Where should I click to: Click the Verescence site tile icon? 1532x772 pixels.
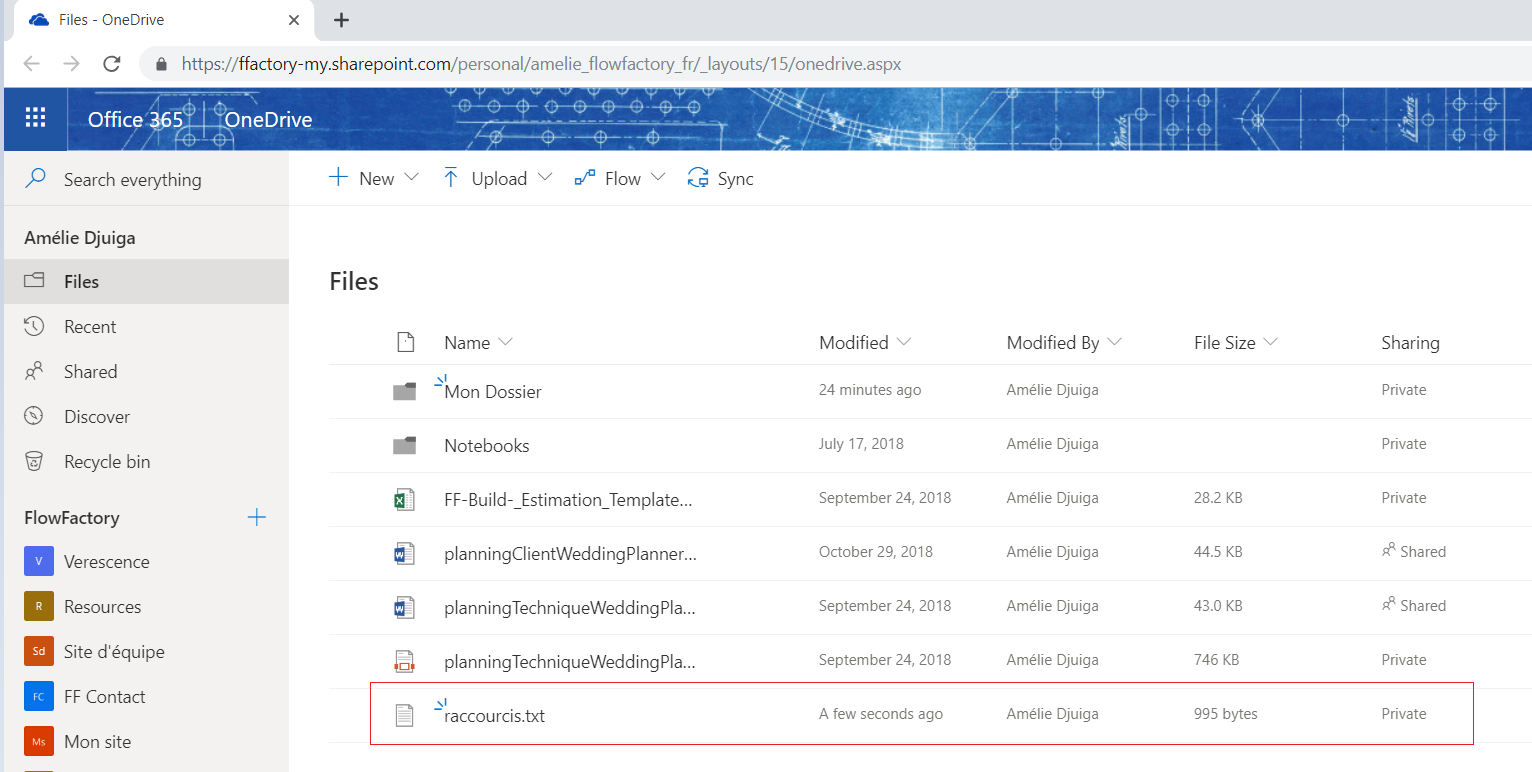click(x=38, y=562)
